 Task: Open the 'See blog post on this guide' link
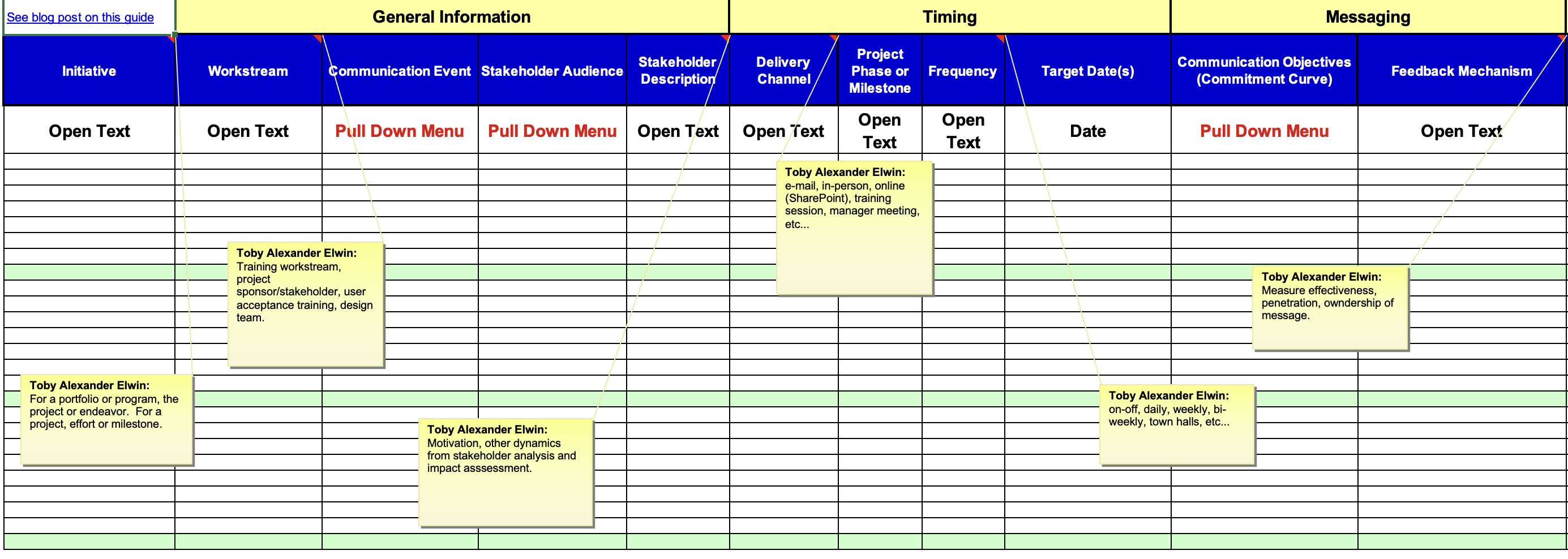(80, 17)
